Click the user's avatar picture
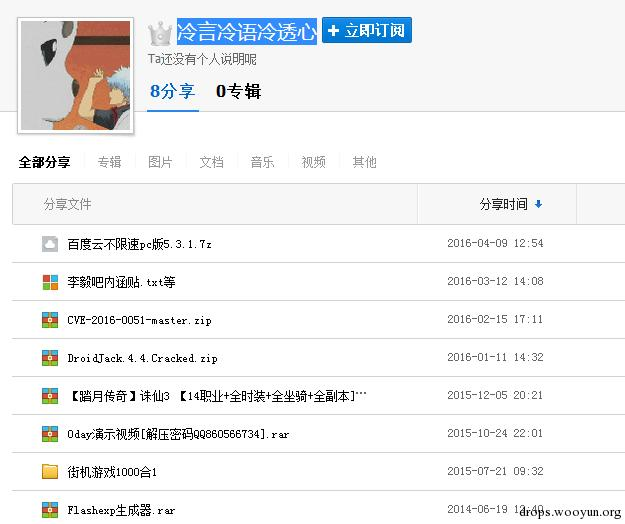This screenshot has height=524, width=625. [x=75, y=75]
